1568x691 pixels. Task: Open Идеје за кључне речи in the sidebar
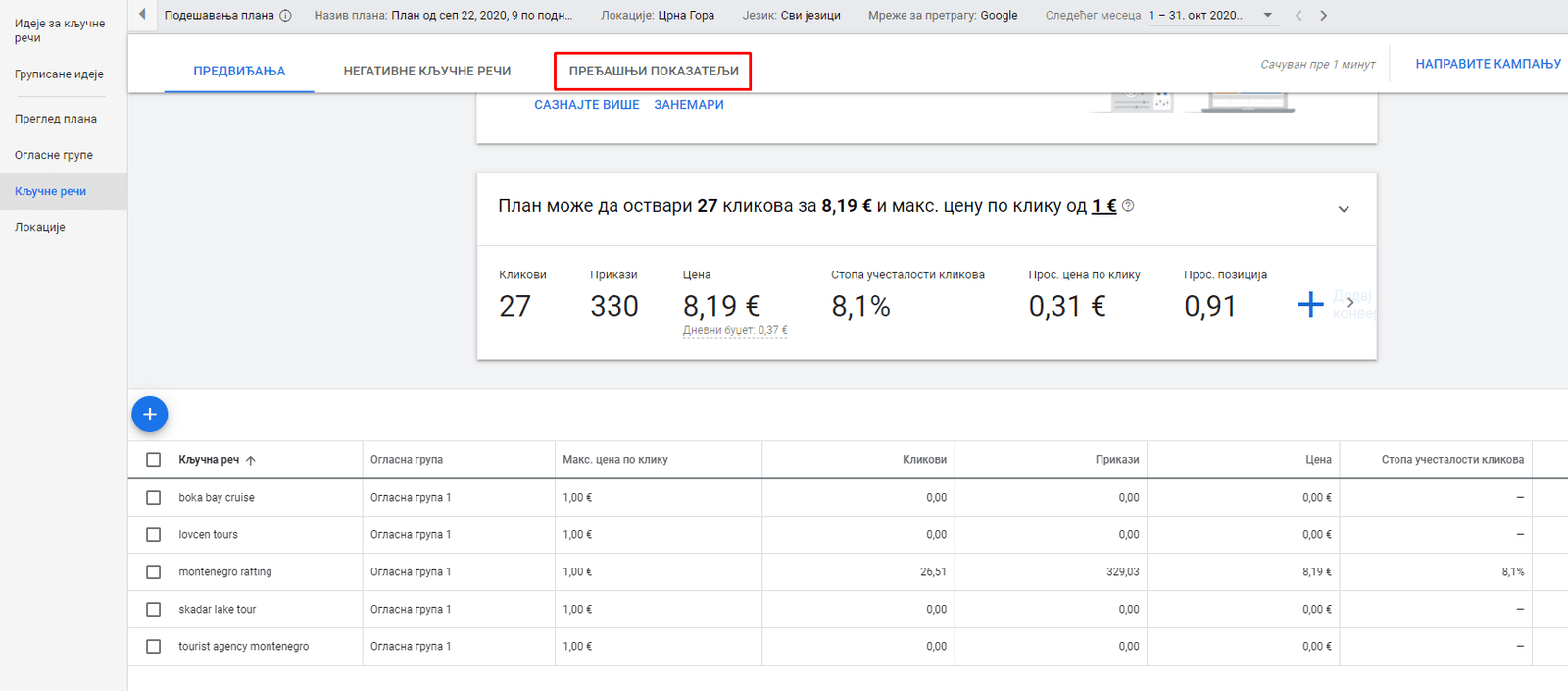60,30
